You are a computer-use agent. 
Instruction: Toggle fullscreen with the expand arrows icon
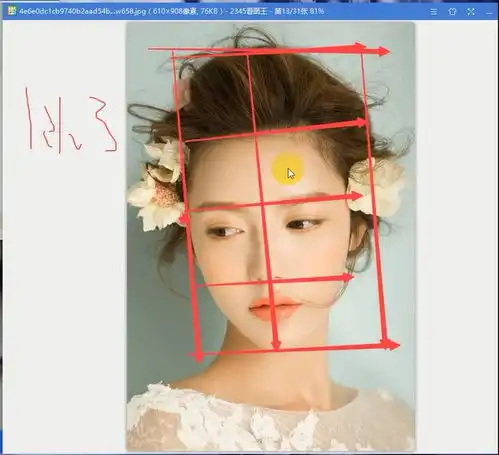(x=471, y=12)
